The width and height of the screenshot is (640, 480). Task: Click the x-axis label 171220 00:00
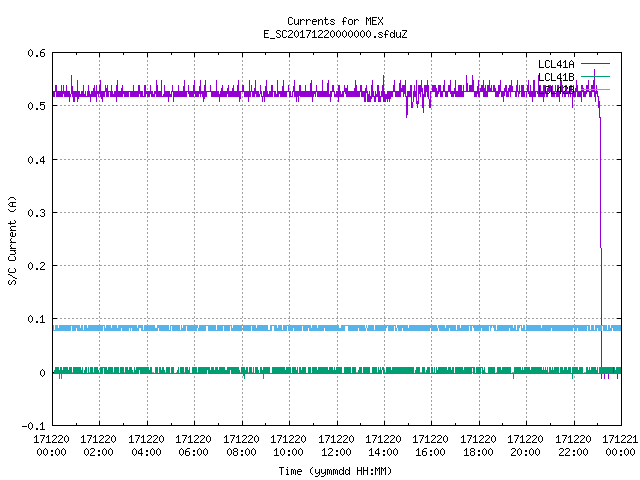[x=51, y=446]
